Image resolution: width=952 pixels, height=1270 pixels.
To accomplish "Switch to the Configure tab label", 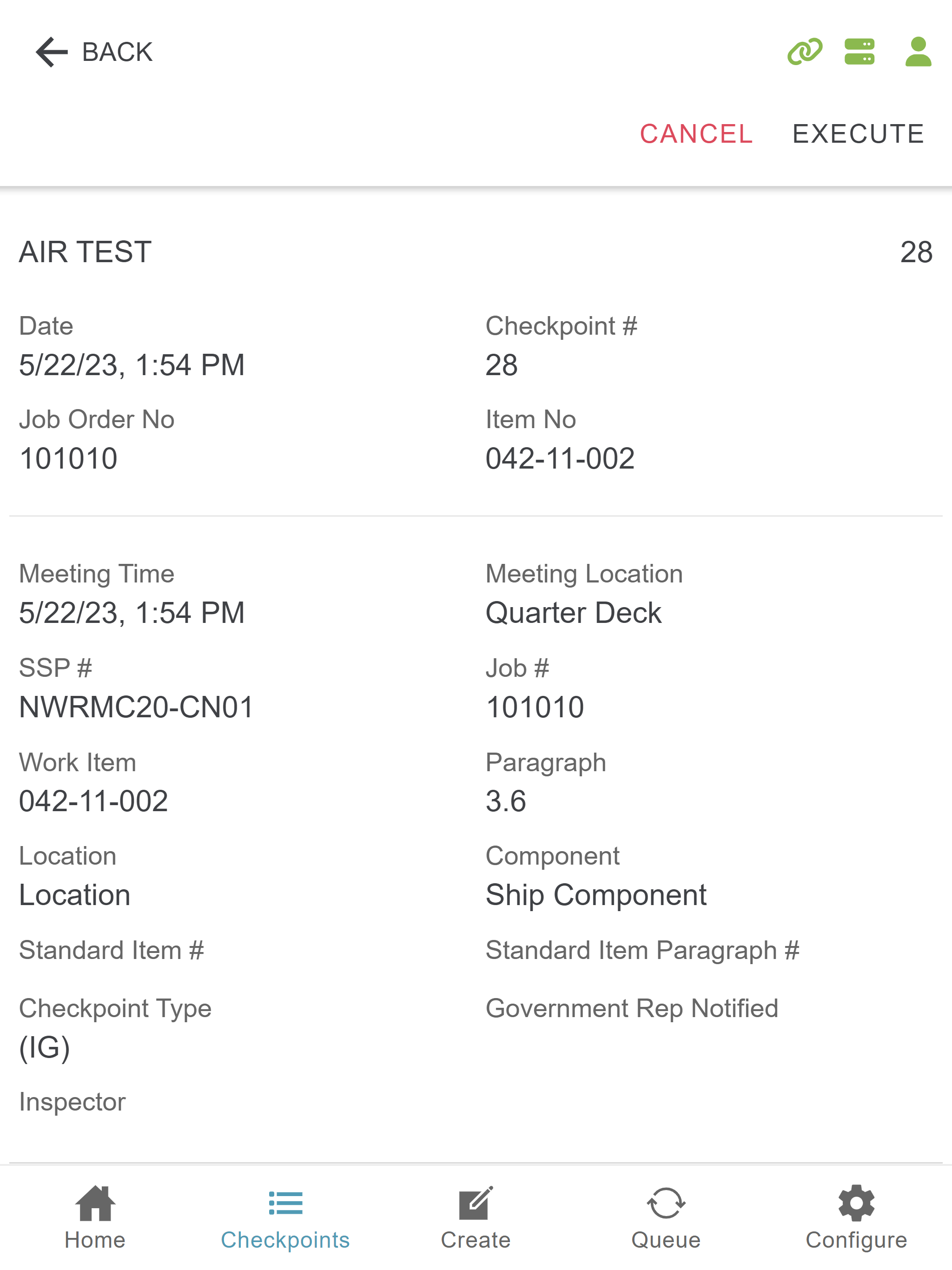I will point(856,1240).
